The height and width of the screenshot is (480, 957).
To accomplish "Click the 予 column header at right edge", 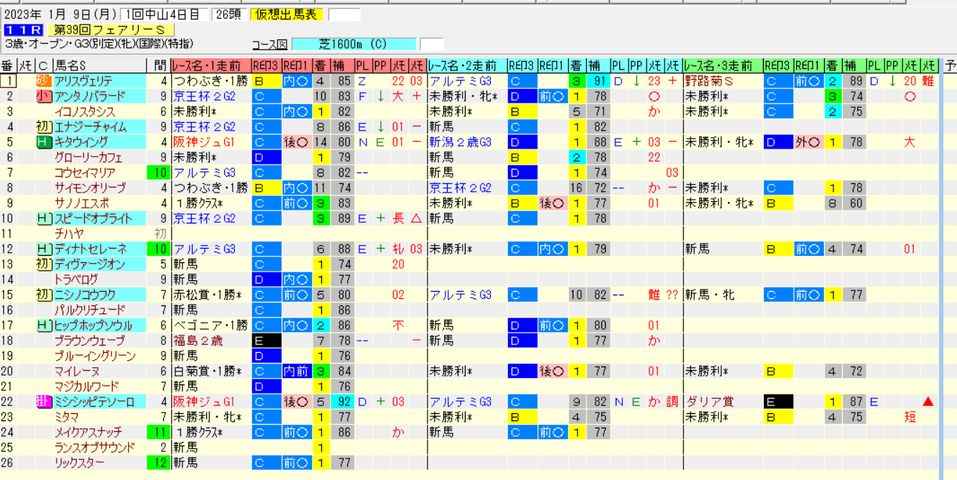I will (949, 65).
